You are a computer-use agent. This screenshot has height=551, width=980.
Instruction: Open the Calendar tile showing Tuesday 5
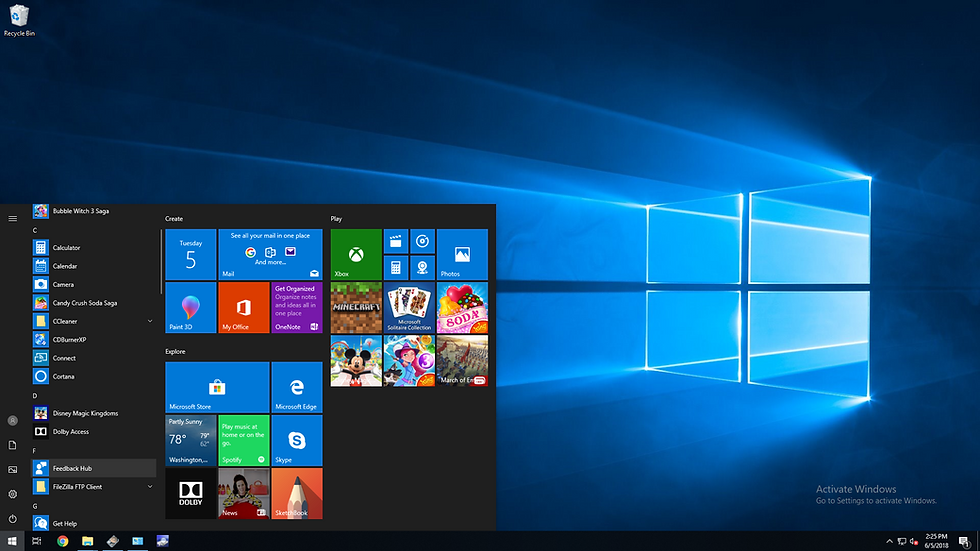coord(191,254)
